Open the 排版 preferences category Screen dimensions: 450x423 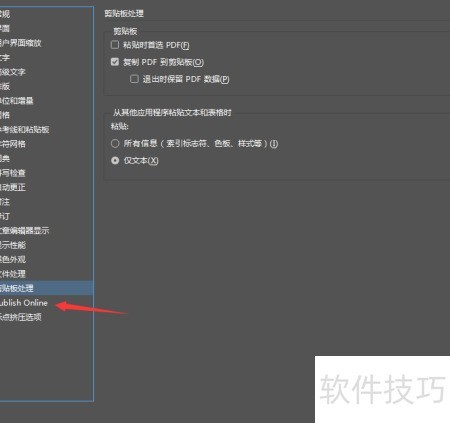tap(46, 86)
